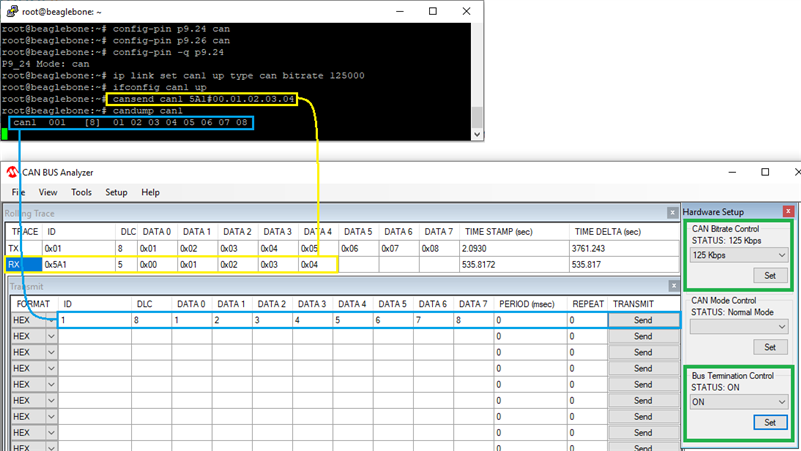Screen dimensions: 801x451
Task: Open the File menu
Action: tap(19, 192)
